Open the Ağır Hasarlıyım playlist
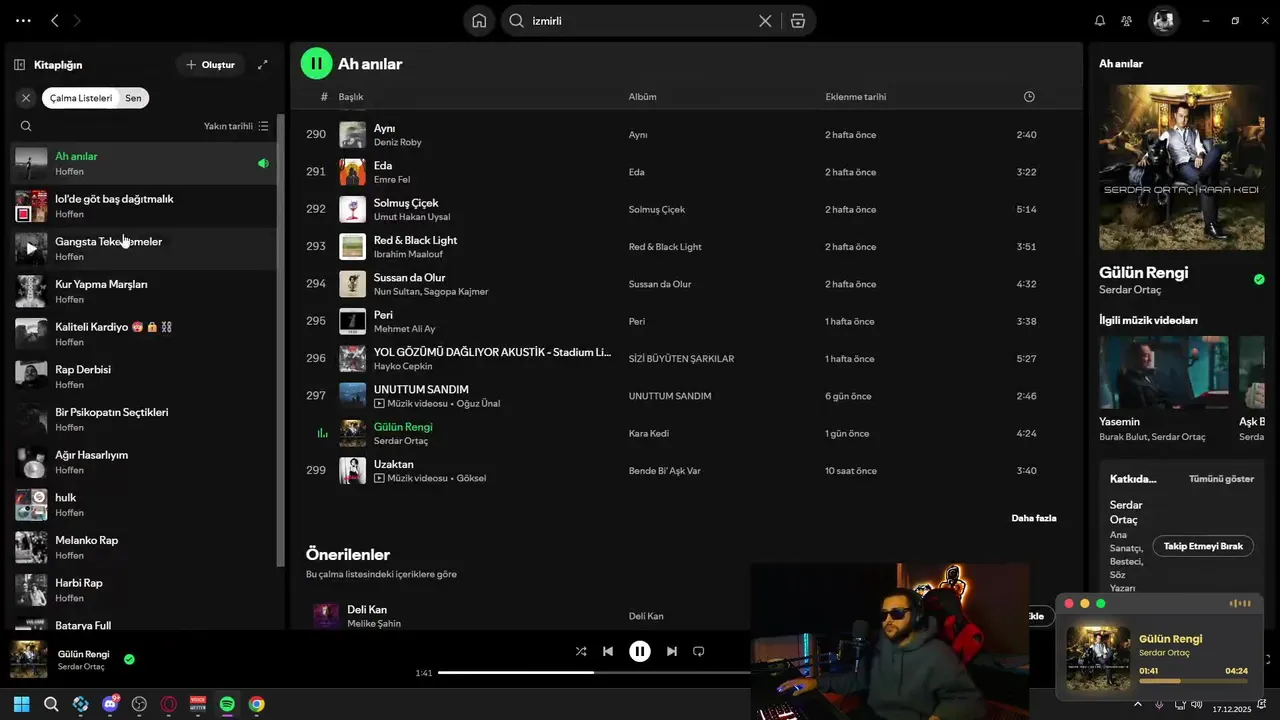 click(145, 462)
